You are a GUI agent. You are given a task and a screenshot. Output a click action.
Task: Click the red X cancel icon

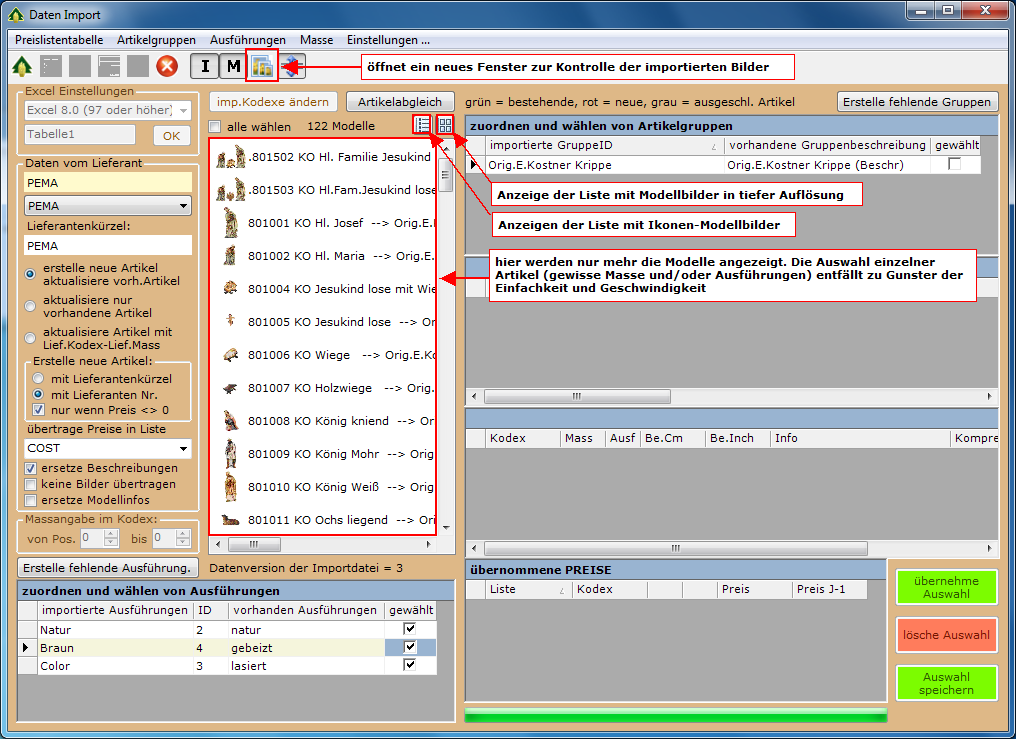[167, 67]
